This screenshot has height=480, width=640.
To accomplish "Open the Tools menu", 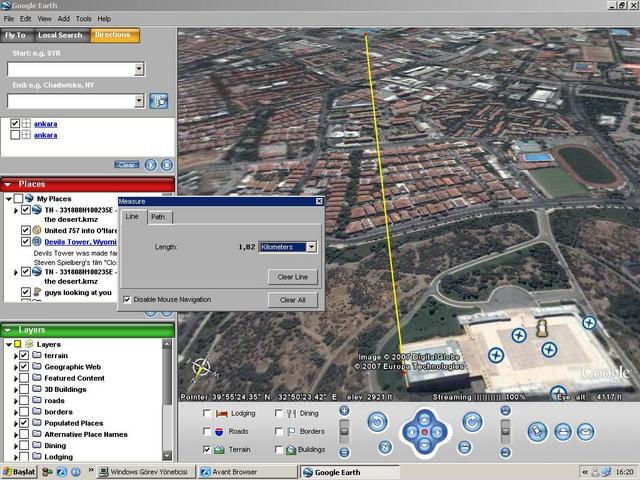I will tap(83, 19).
